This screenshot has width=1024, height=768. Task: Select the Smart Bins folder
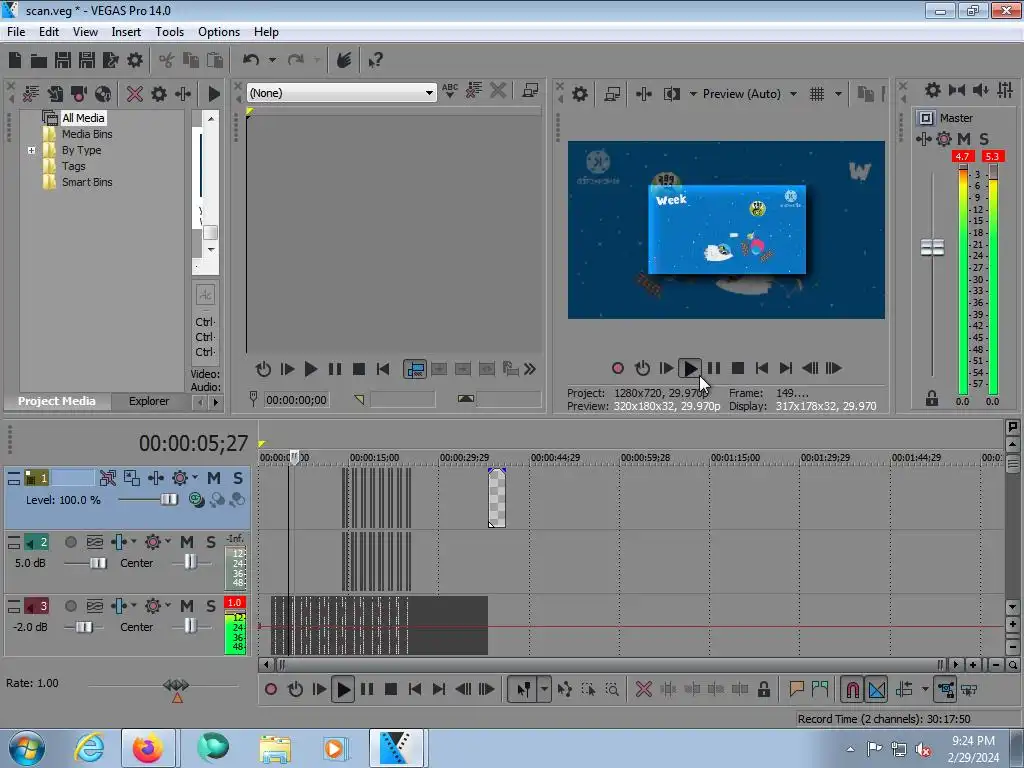pos(87,182)
